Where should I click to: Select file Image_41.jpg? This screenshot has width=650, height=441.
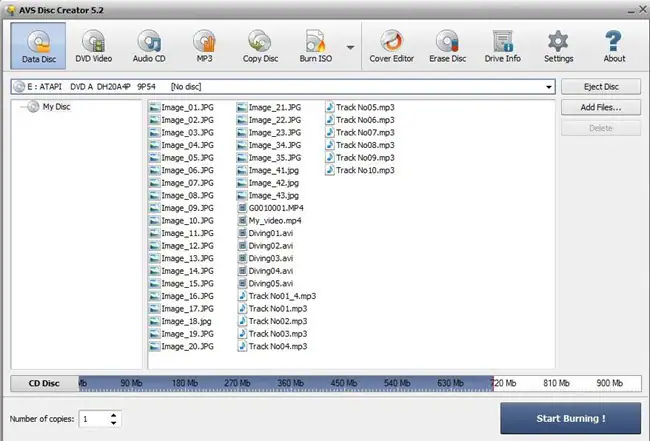(x=268, y=170)
